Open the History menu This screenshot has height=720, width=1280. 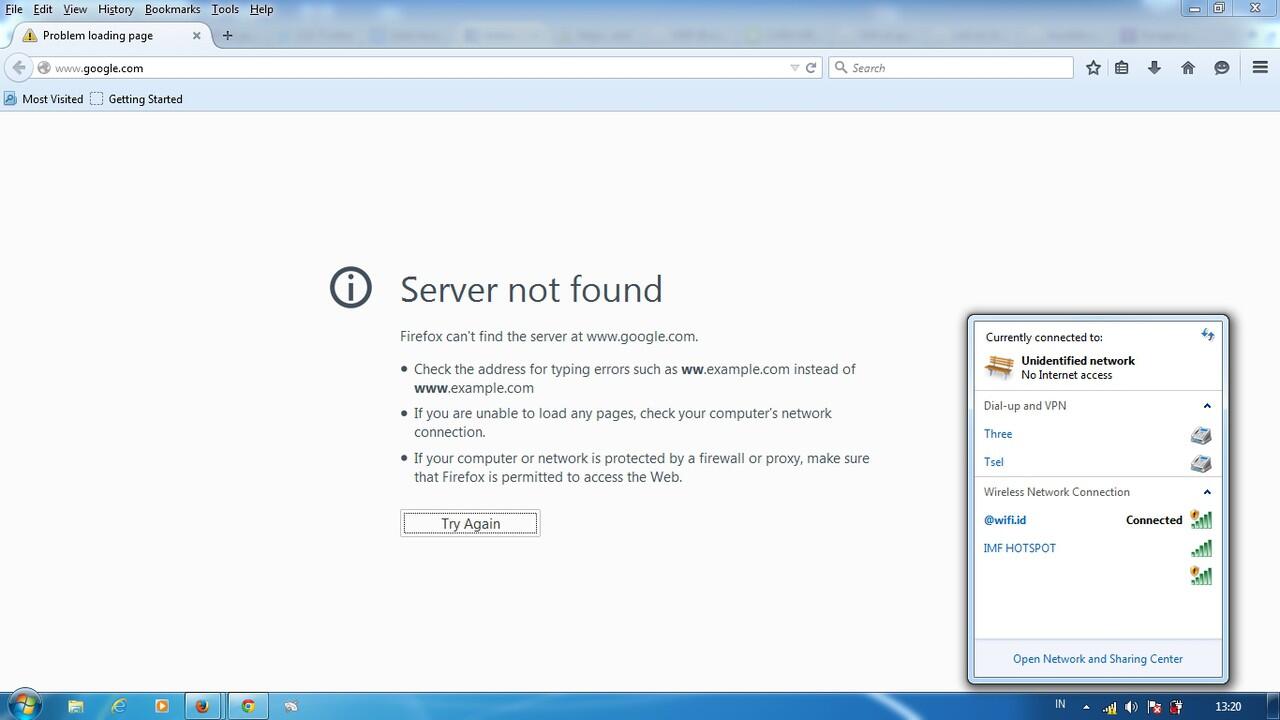coord(116,9)
